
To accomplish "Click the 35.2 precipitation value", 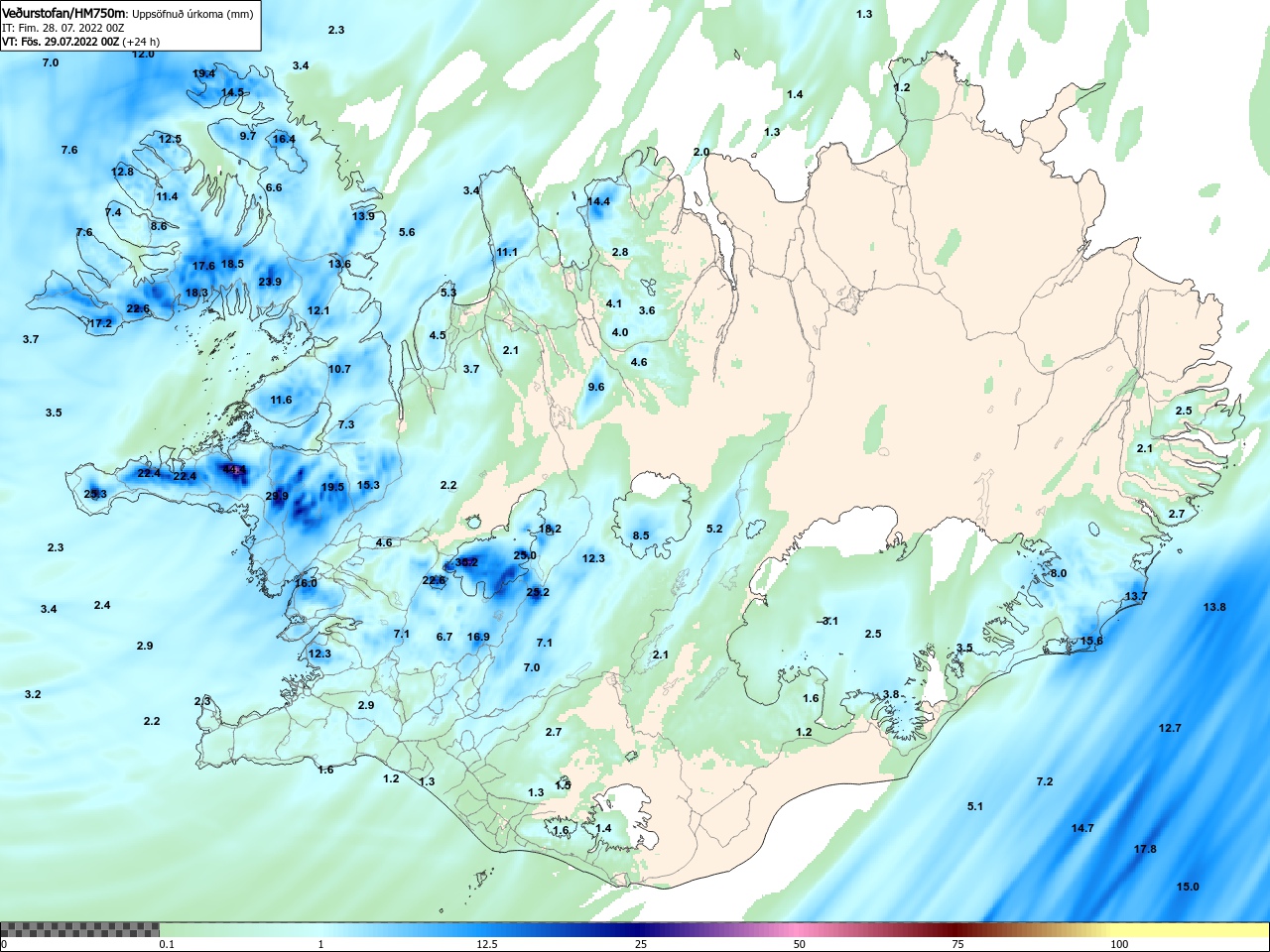I will [x=466, y=562].
